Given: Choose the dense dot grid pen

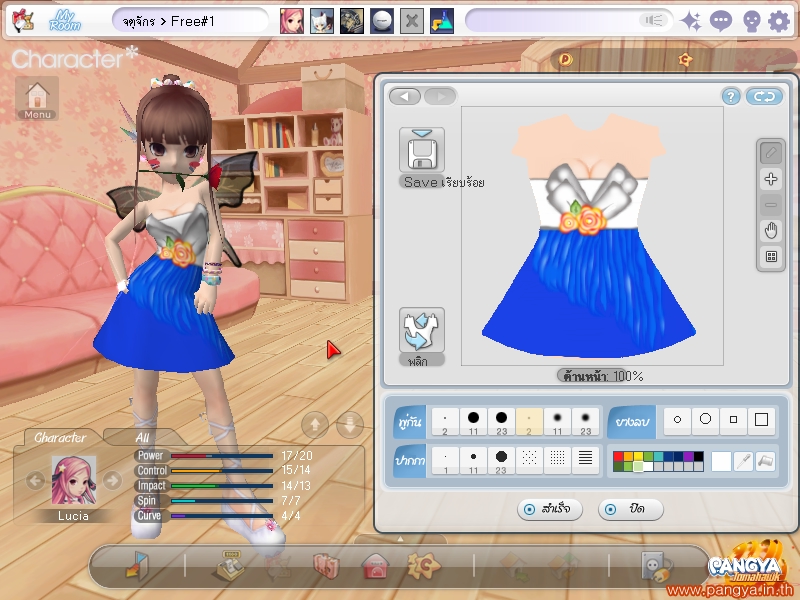Looking at the screenshot, I should point(557,461).
